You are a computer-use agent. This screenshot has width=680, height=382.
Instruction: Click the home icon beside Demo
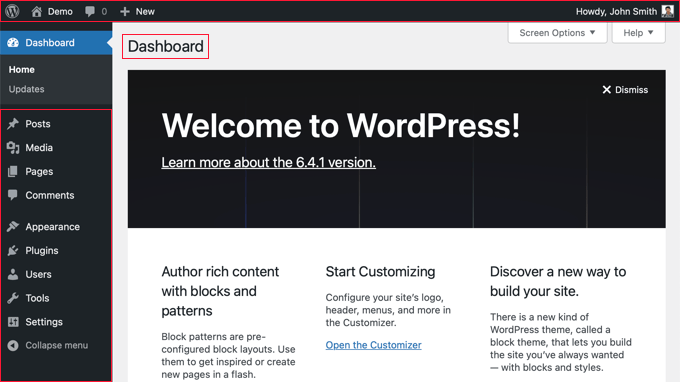37,11
